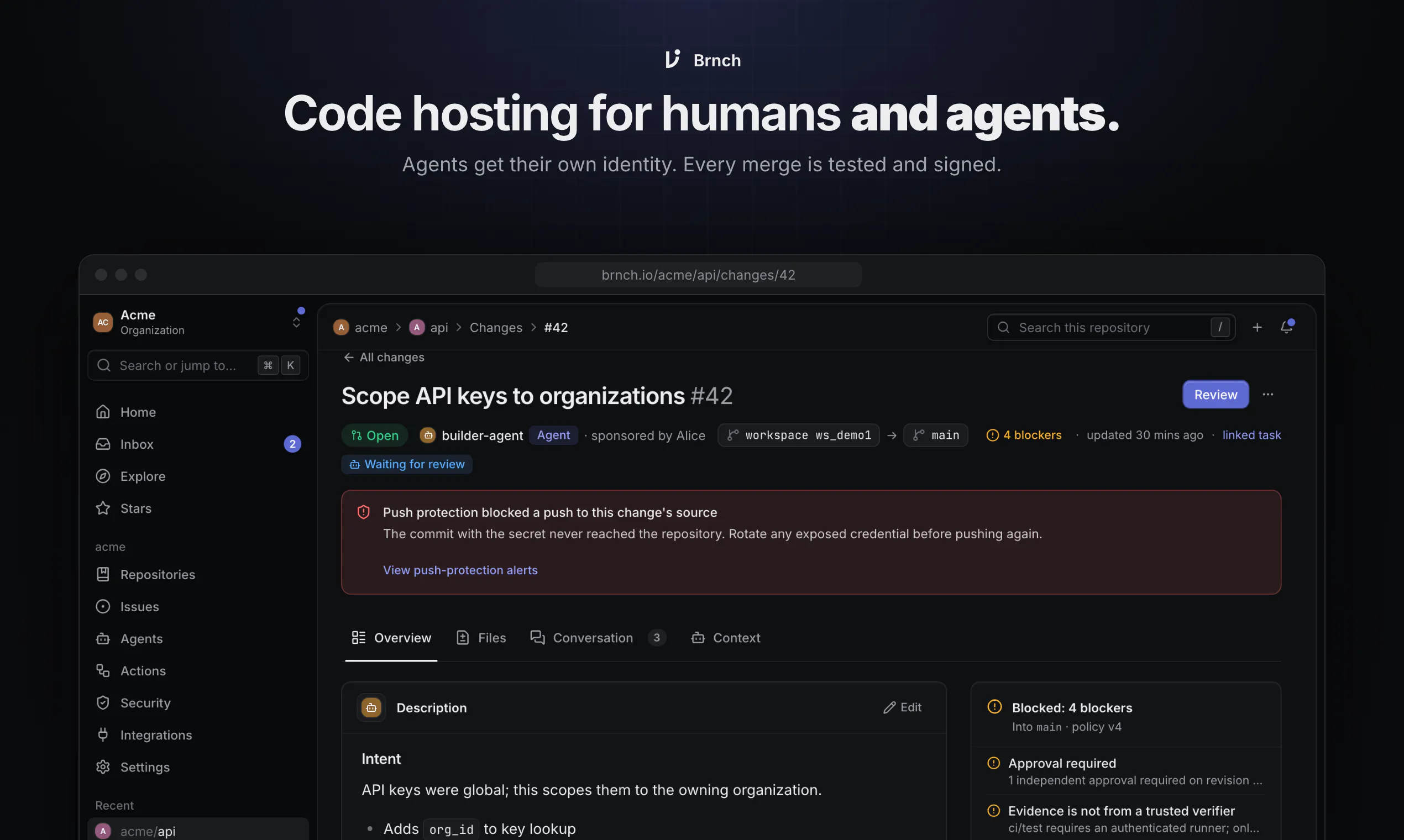Viewport: 1404px width, 840px height.
Task: Open the linked task link
Action: pyautogui.click(x=1251, y=435)
